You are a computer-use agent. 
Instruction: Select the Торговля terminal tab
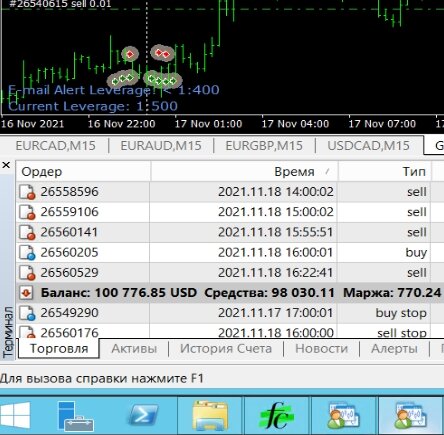[x=59, y=349]
